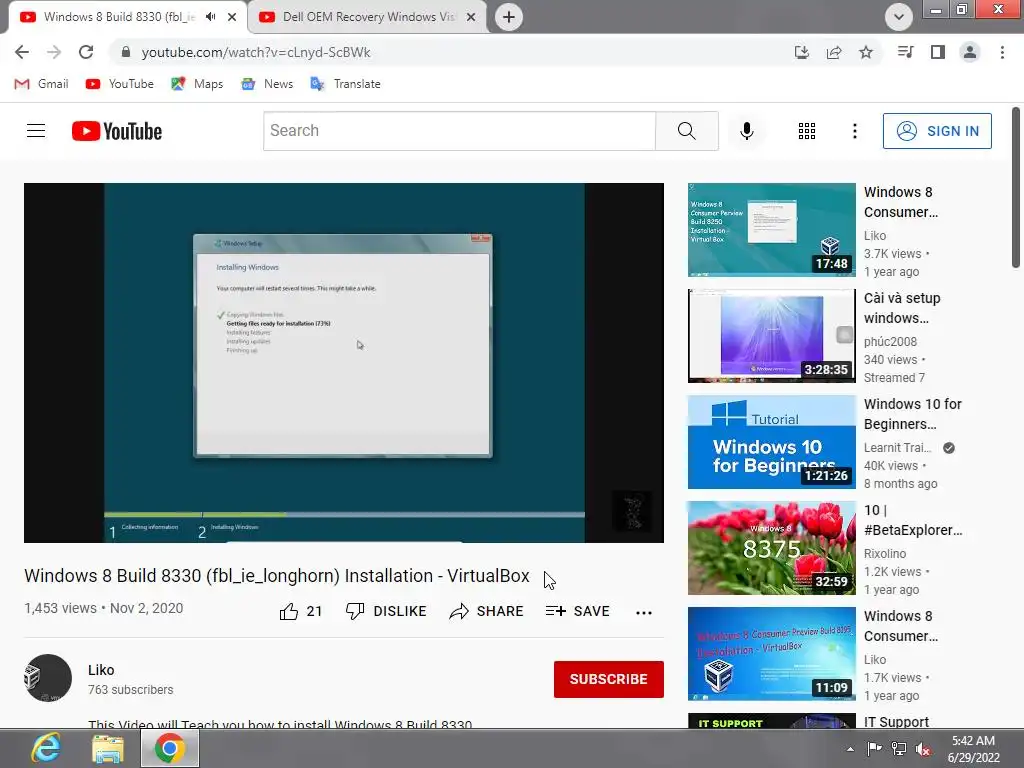Launch Internet Explorer from the taskbar

tap(46, 748)
